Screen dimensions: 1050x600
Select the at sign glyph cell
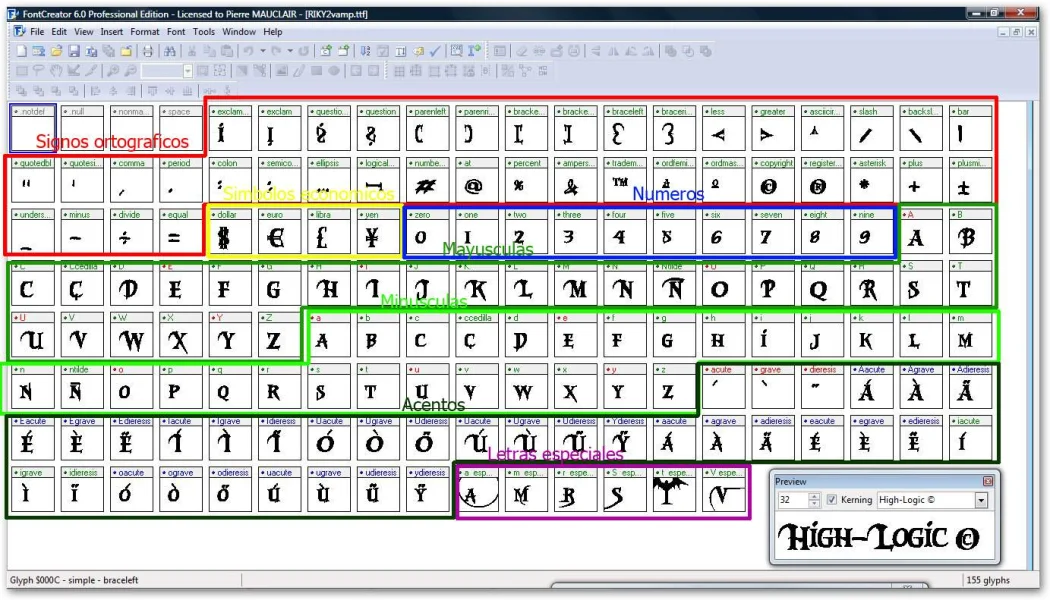(477, 179)
